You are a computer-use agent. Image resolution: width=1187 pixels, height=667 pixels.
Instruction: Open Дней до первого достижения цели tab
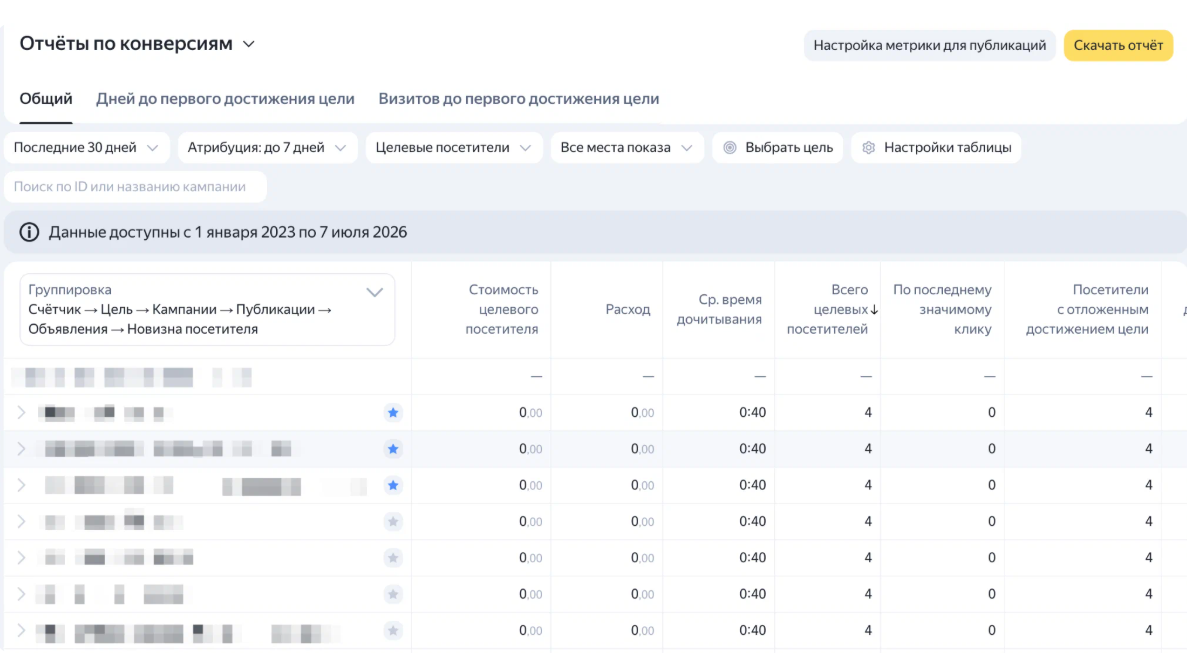tap(225, 98)
